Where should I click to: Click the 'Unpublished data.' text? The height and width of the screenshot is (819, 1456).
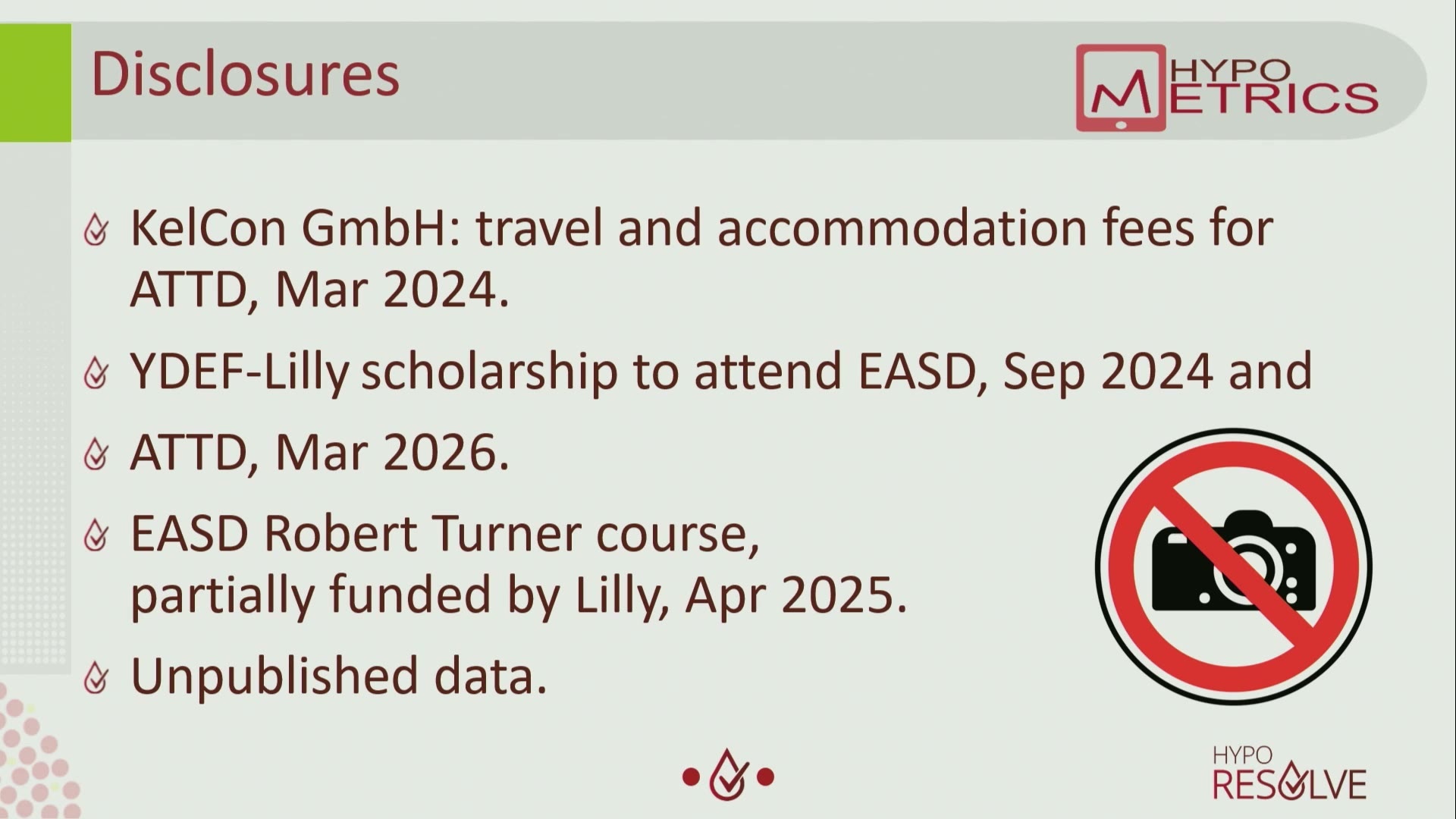pyautogui.click(x=339, y=676)
